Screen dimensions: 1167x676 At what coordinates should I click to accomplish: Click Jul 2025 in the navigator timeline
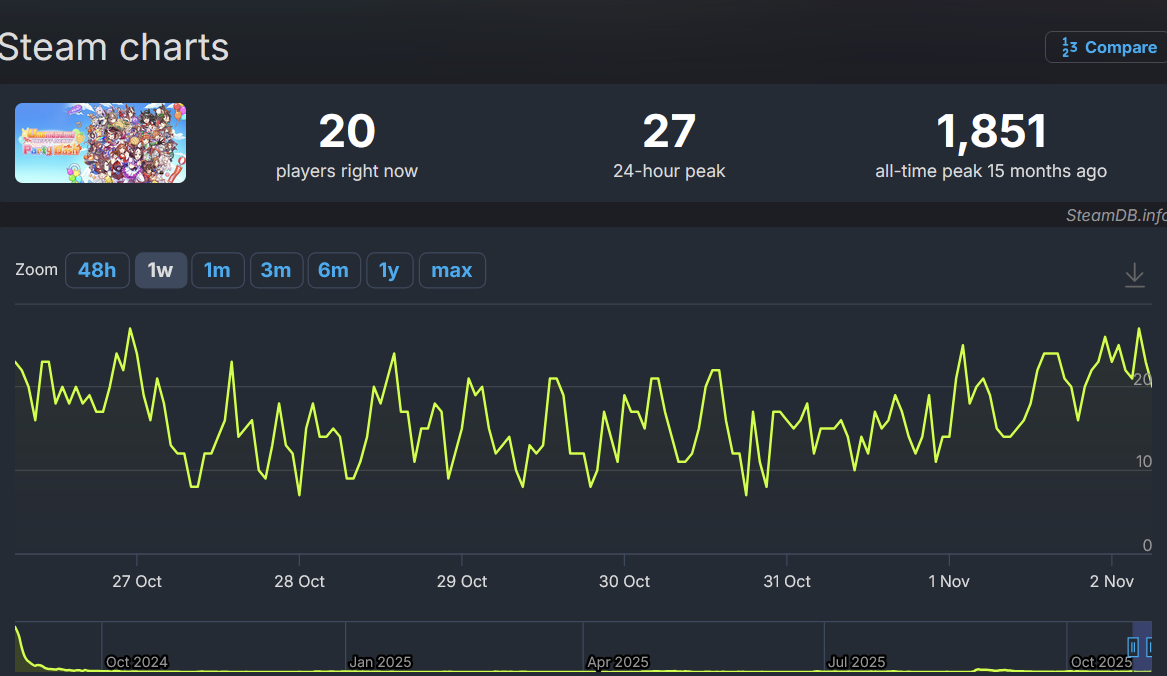coord(857,662)
